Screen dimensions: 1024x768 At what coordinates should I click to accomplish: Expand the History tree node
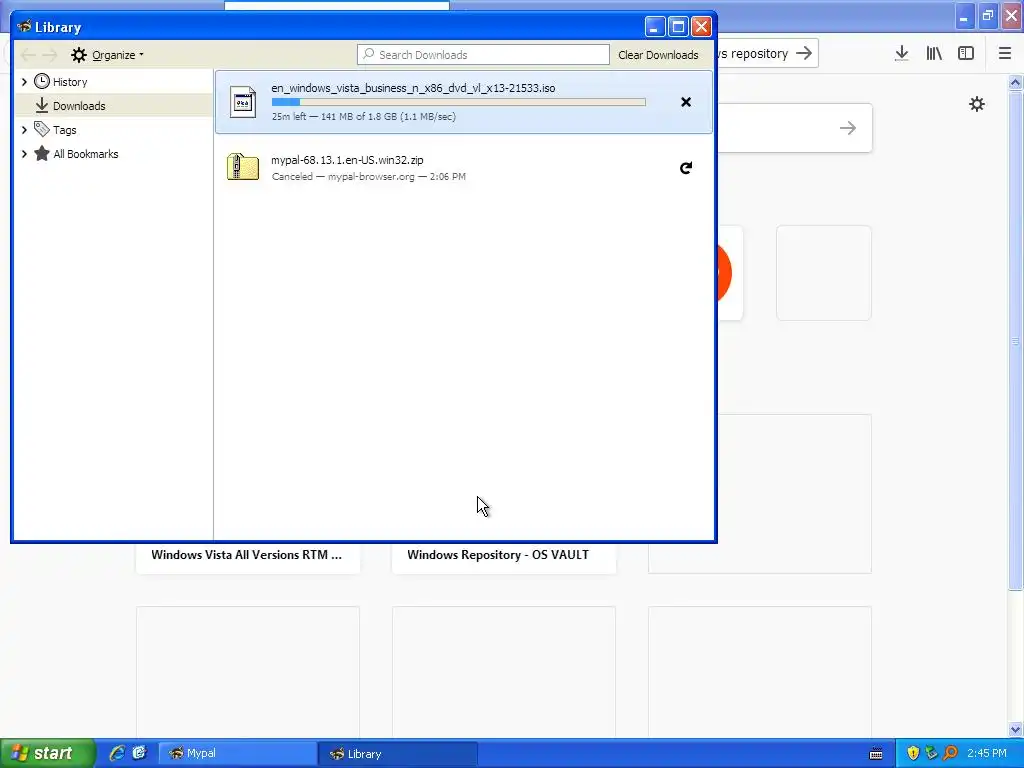(x=24, y=82)
